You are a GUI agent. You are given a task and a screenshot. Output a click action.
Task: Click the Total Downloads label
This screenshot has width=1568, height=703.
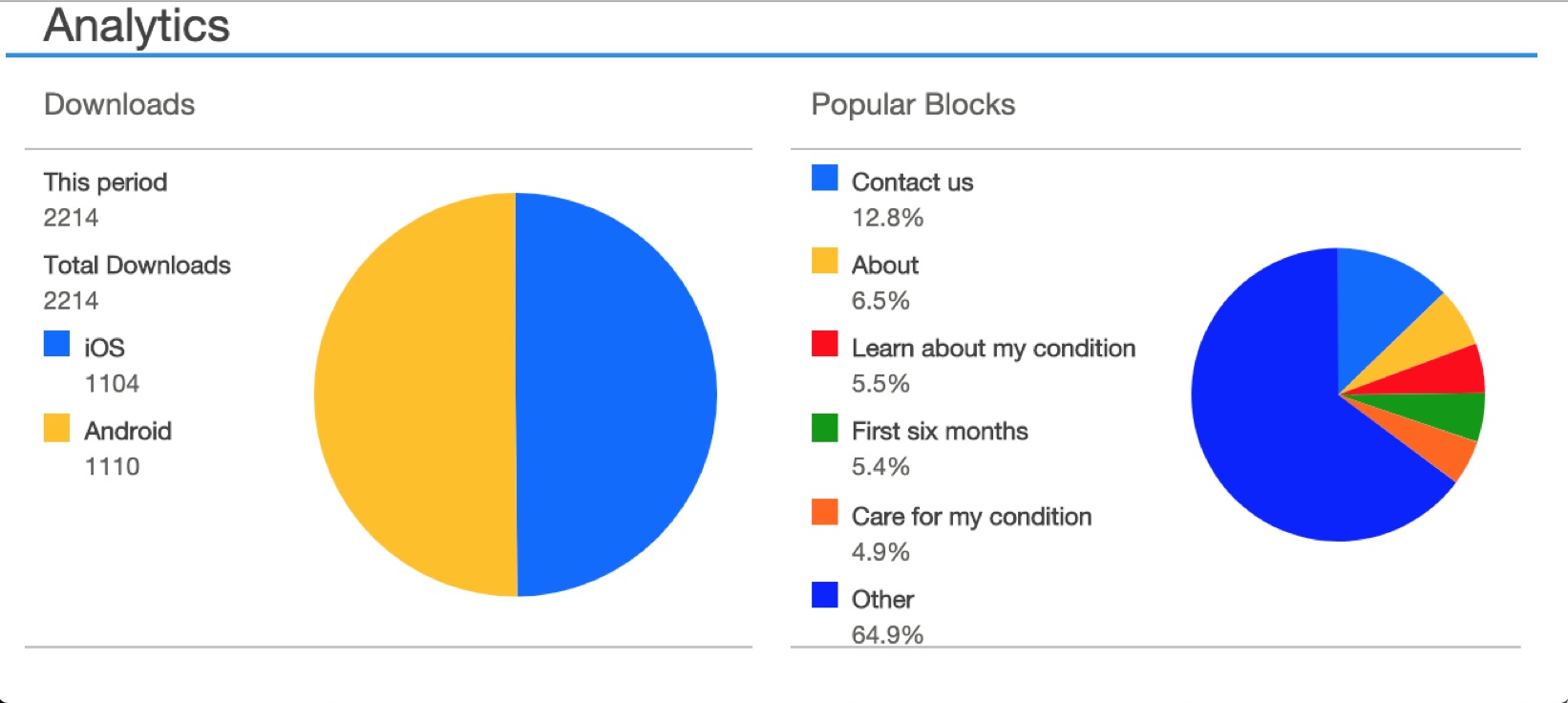point(138,266)
